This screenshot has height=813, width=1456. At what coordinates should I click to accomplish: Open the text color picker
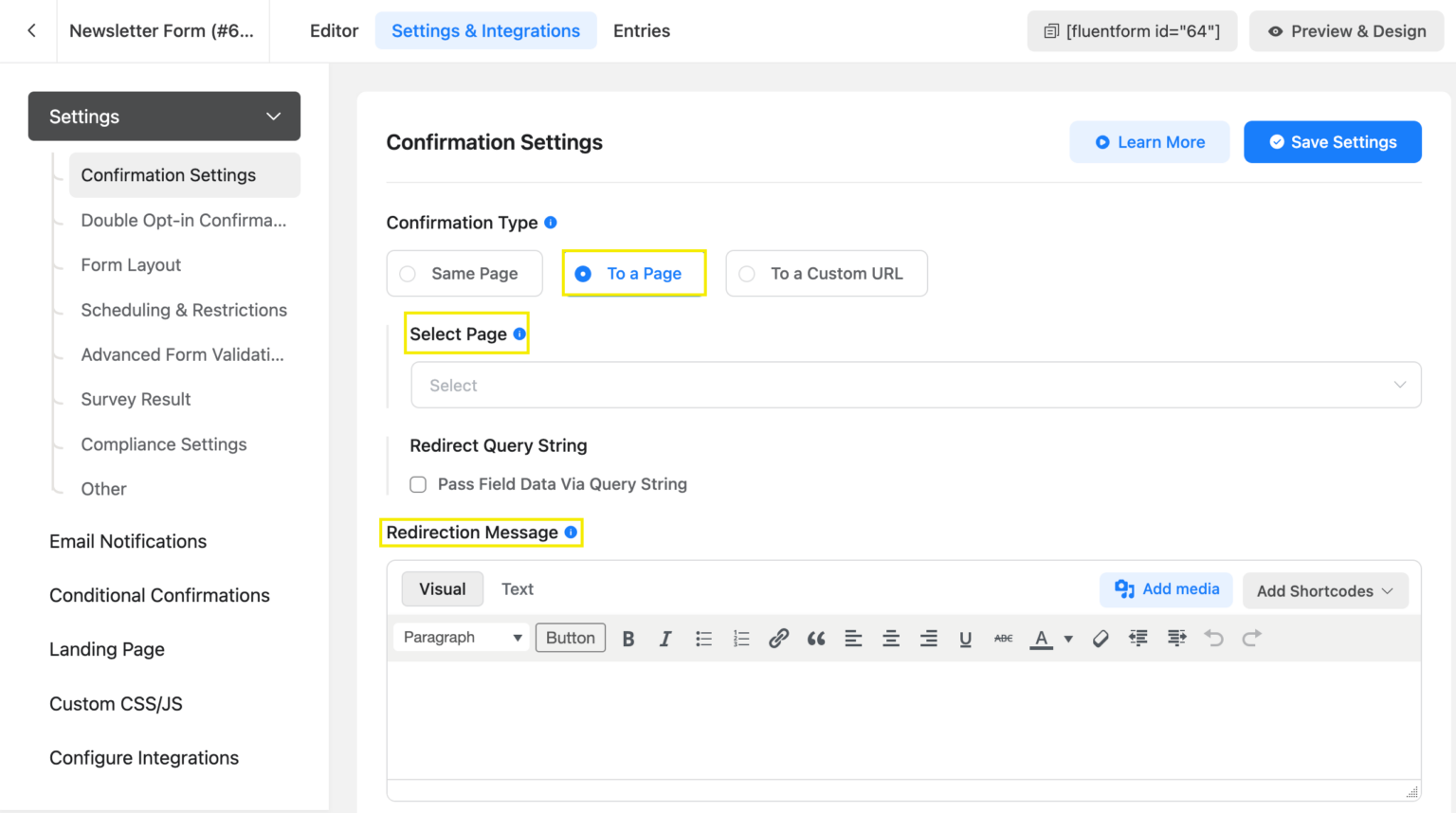click(x=1041, y=638)
